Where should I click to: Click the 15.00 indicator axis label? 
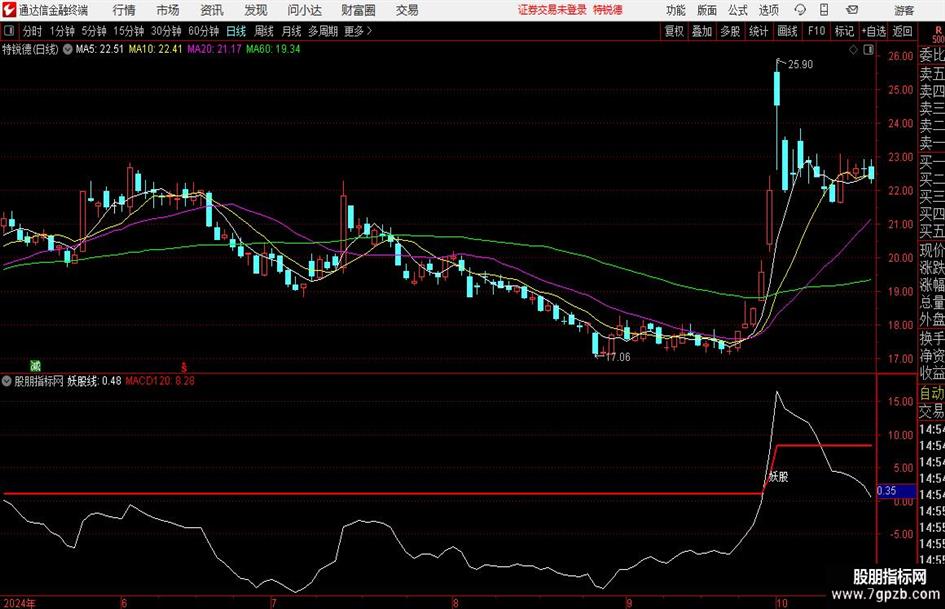click(x=900, y=402)
